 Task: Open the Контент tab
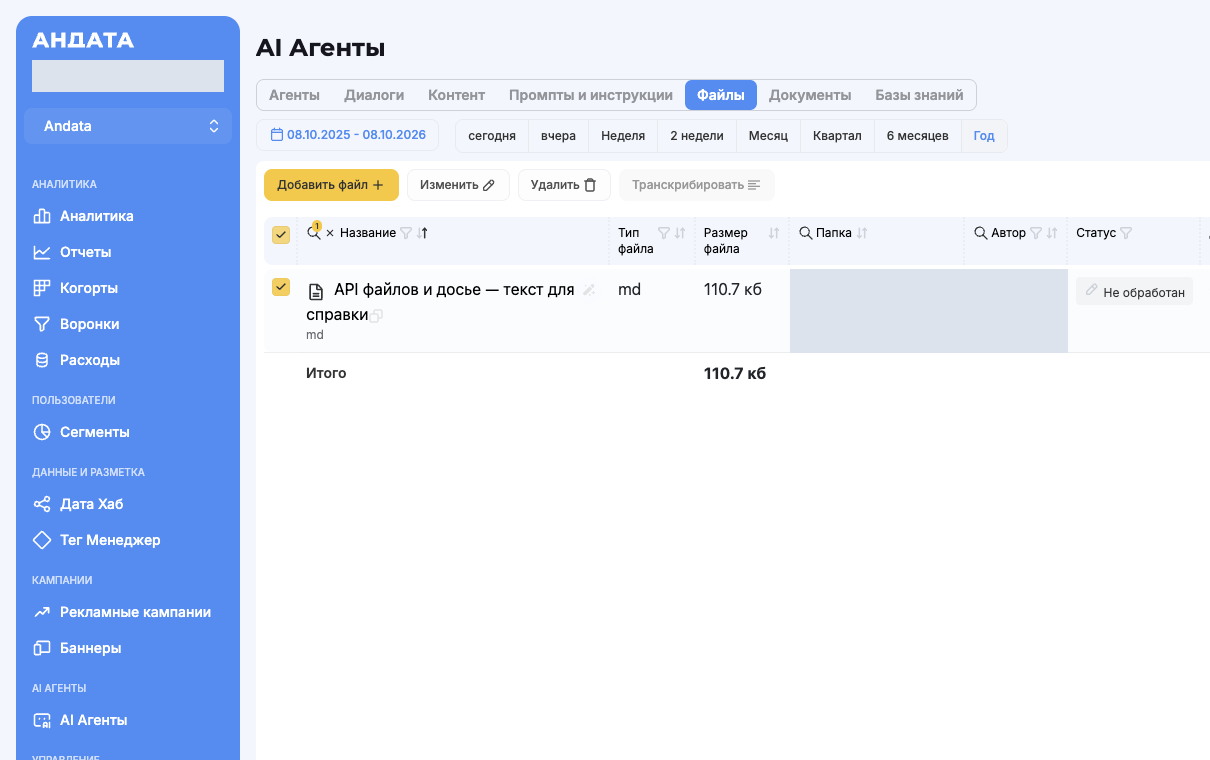[456, 95]
